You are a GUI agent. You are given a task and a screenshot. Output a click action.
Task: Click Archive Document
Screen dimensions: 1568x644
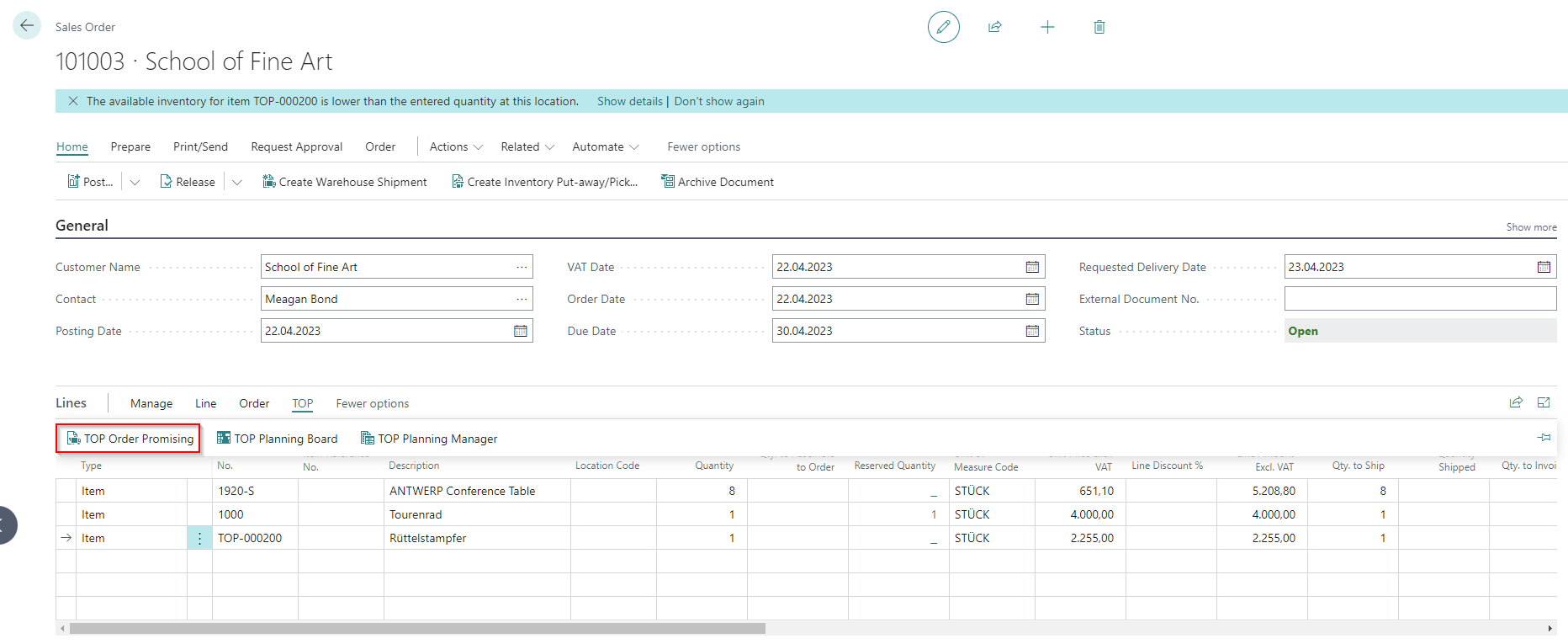[718, 182]
